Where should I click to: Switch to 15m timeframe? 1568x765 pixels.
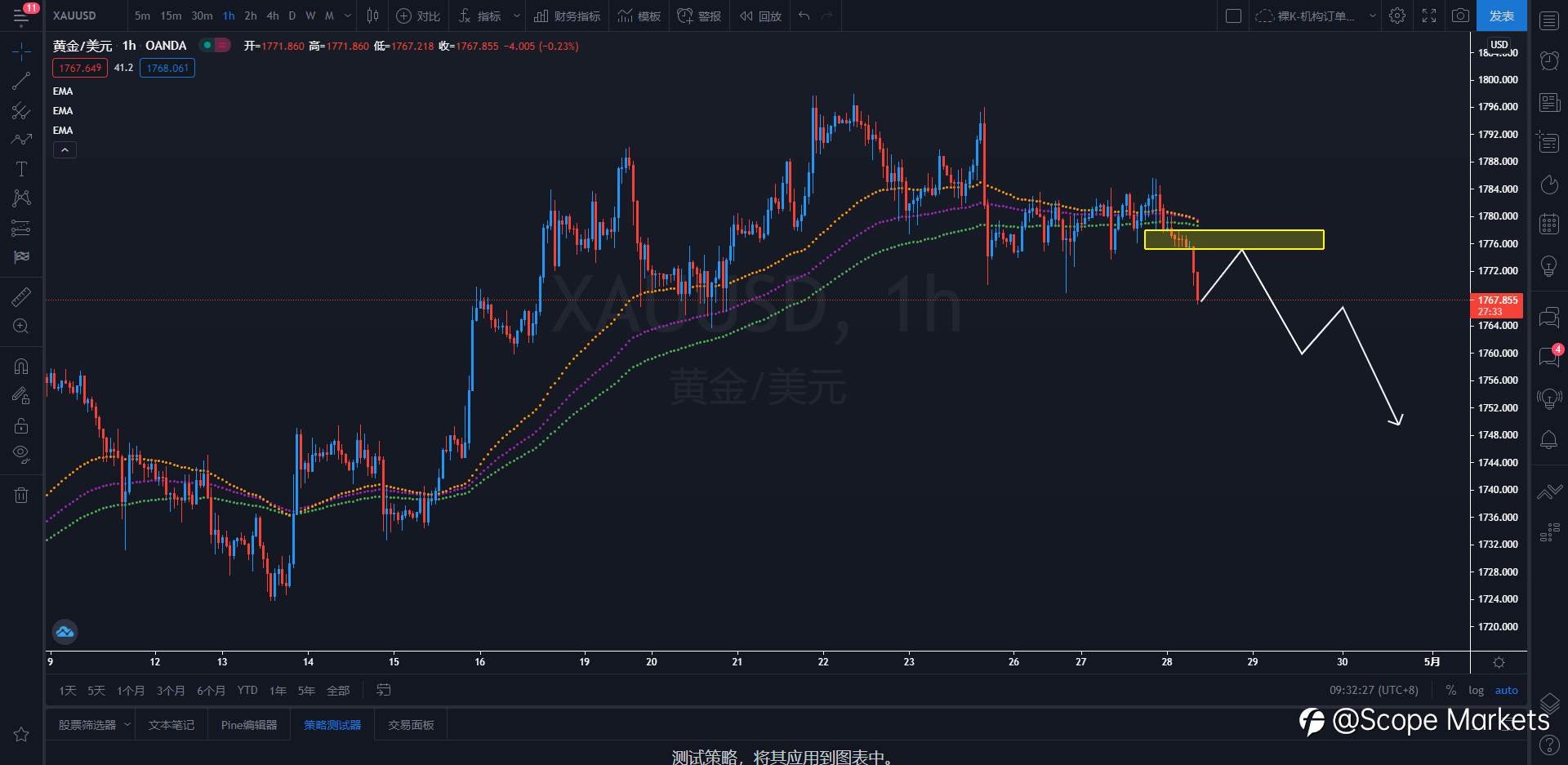(171, 16)
